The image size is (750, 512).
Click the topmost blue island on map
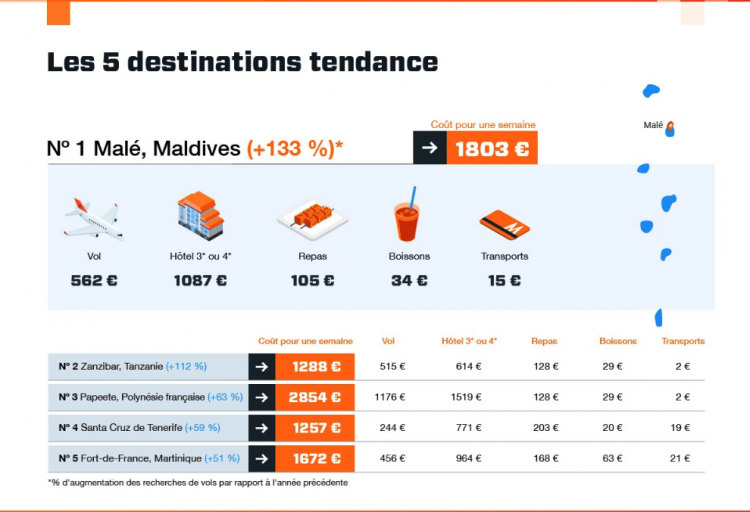651,90
